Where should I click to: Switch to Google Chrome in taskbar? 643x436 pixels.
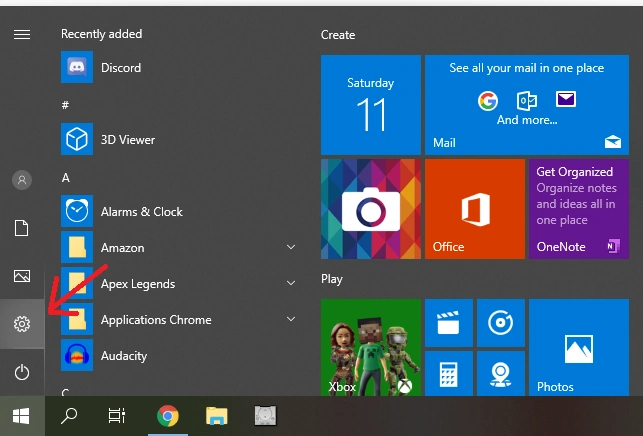point(168,416)
